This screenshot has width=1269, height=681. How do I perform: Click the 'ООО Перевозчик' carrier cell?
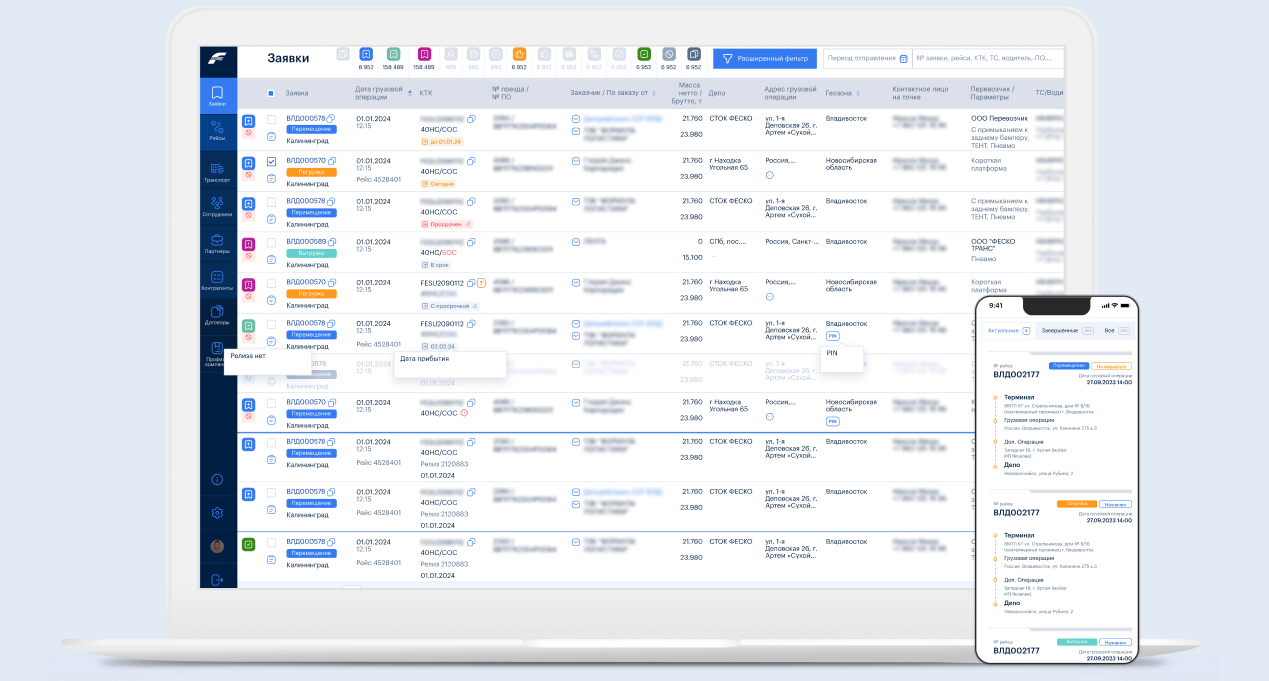1000,119
